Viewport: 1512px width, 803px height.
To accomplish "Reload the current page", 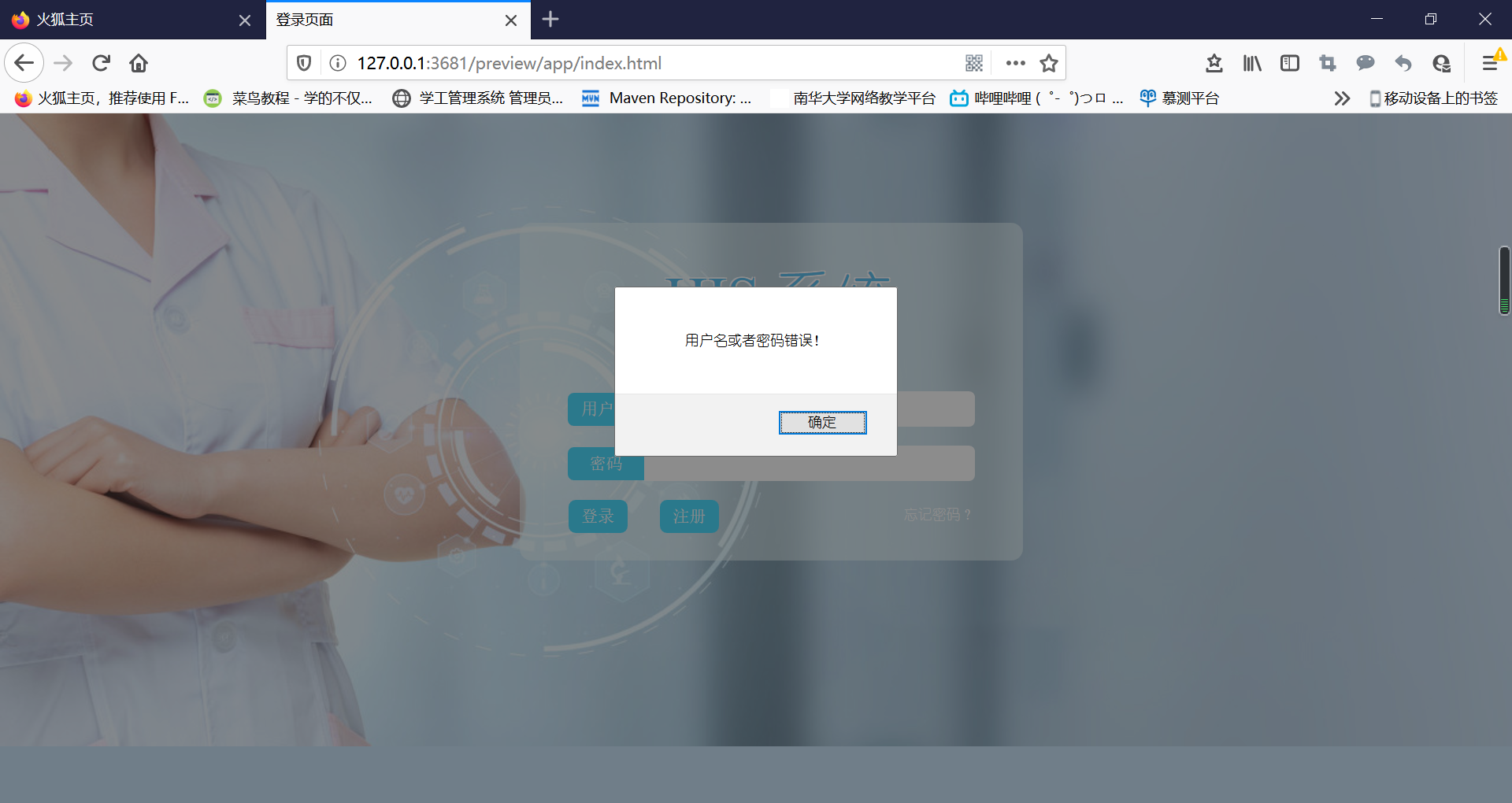I will [x=101, y=63].
